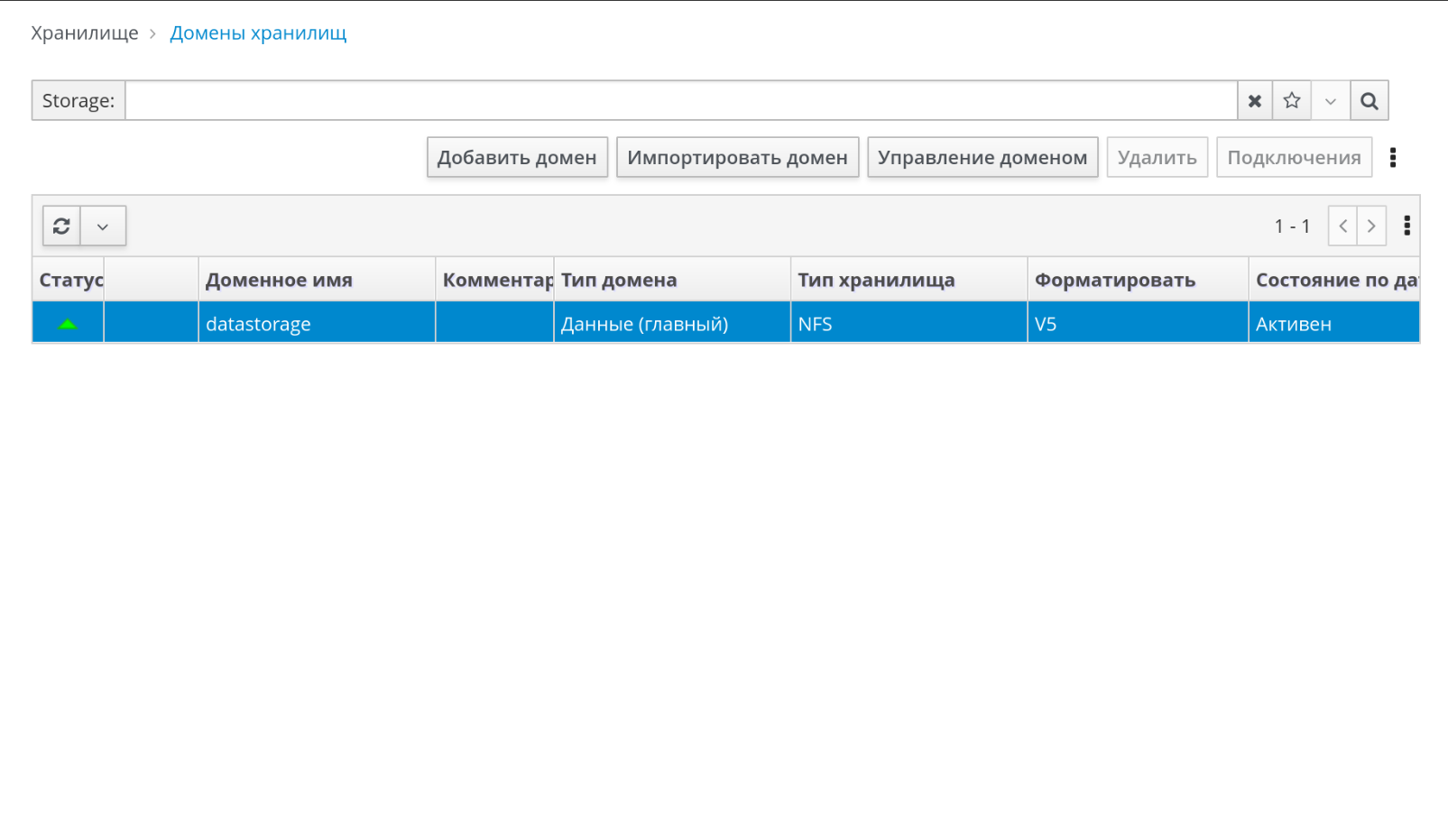Clear the Storage search field
Screen dimensions: 1448x840
[x=1254, y=101]
